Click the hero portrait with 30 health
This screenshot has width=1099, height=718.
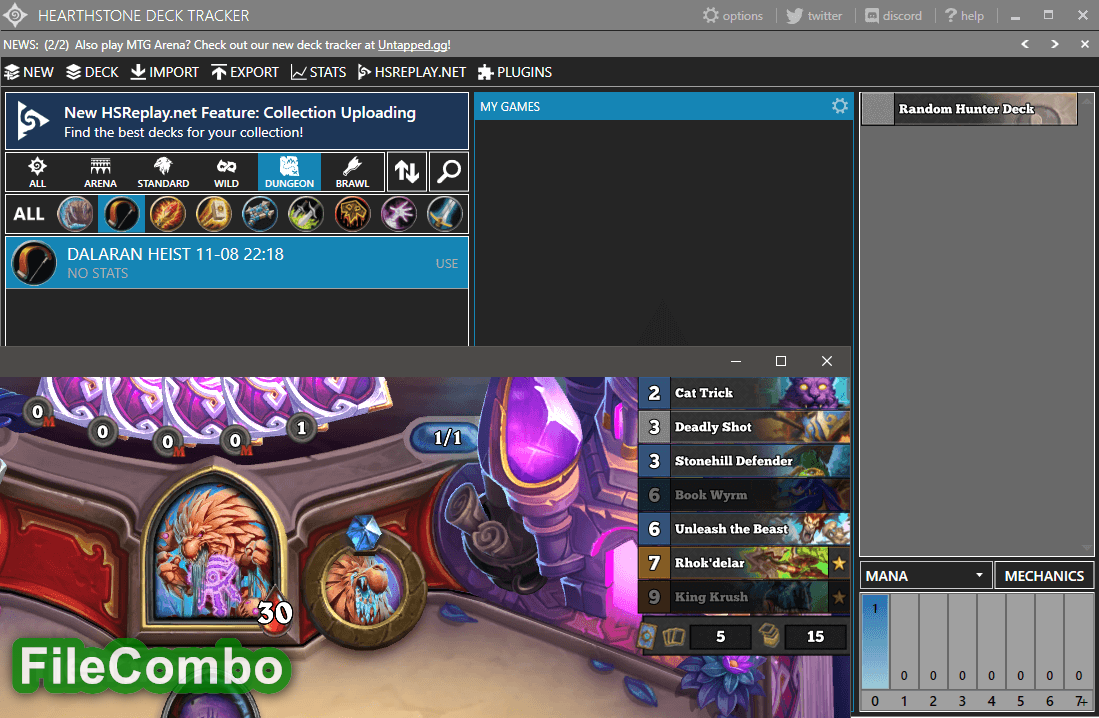(214, 551)
